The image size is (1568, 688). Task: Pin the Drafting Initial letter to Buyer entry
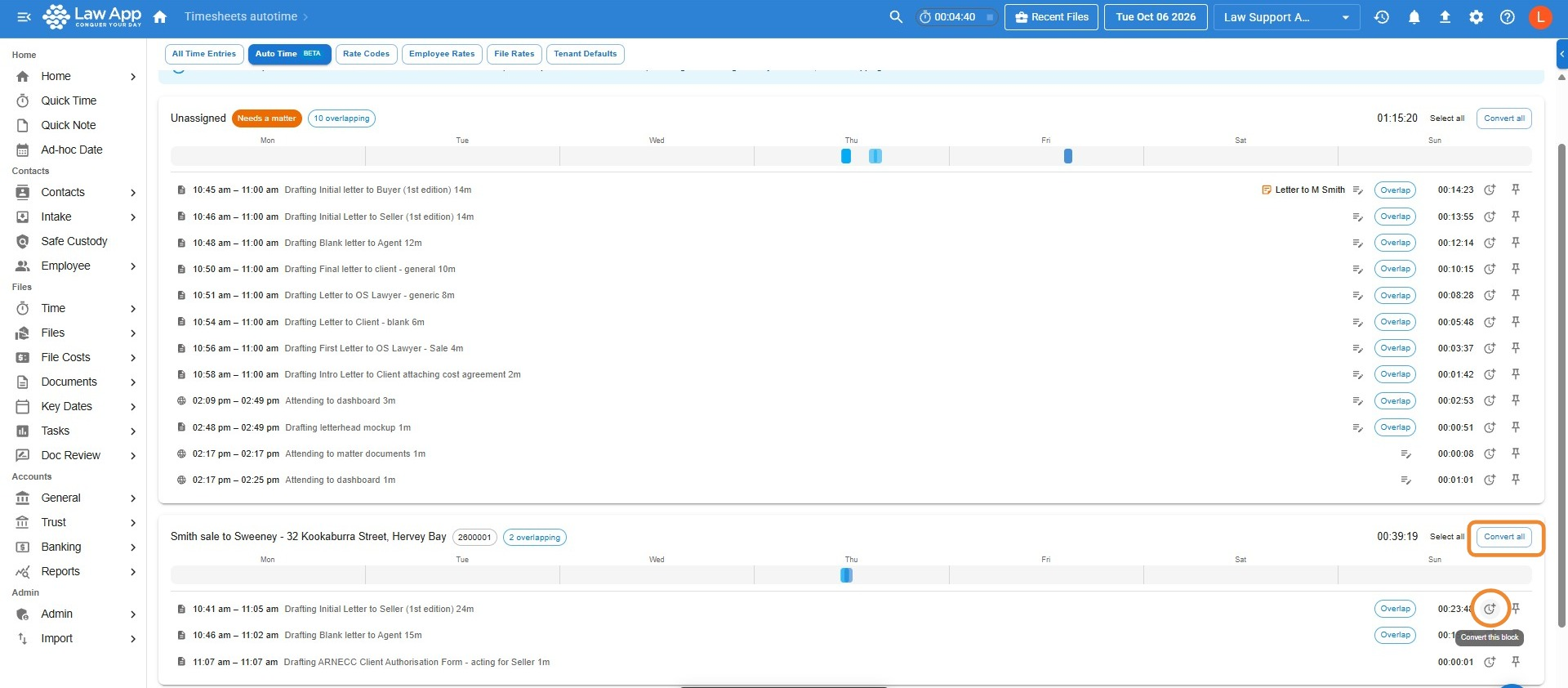tap(1515, 190)
